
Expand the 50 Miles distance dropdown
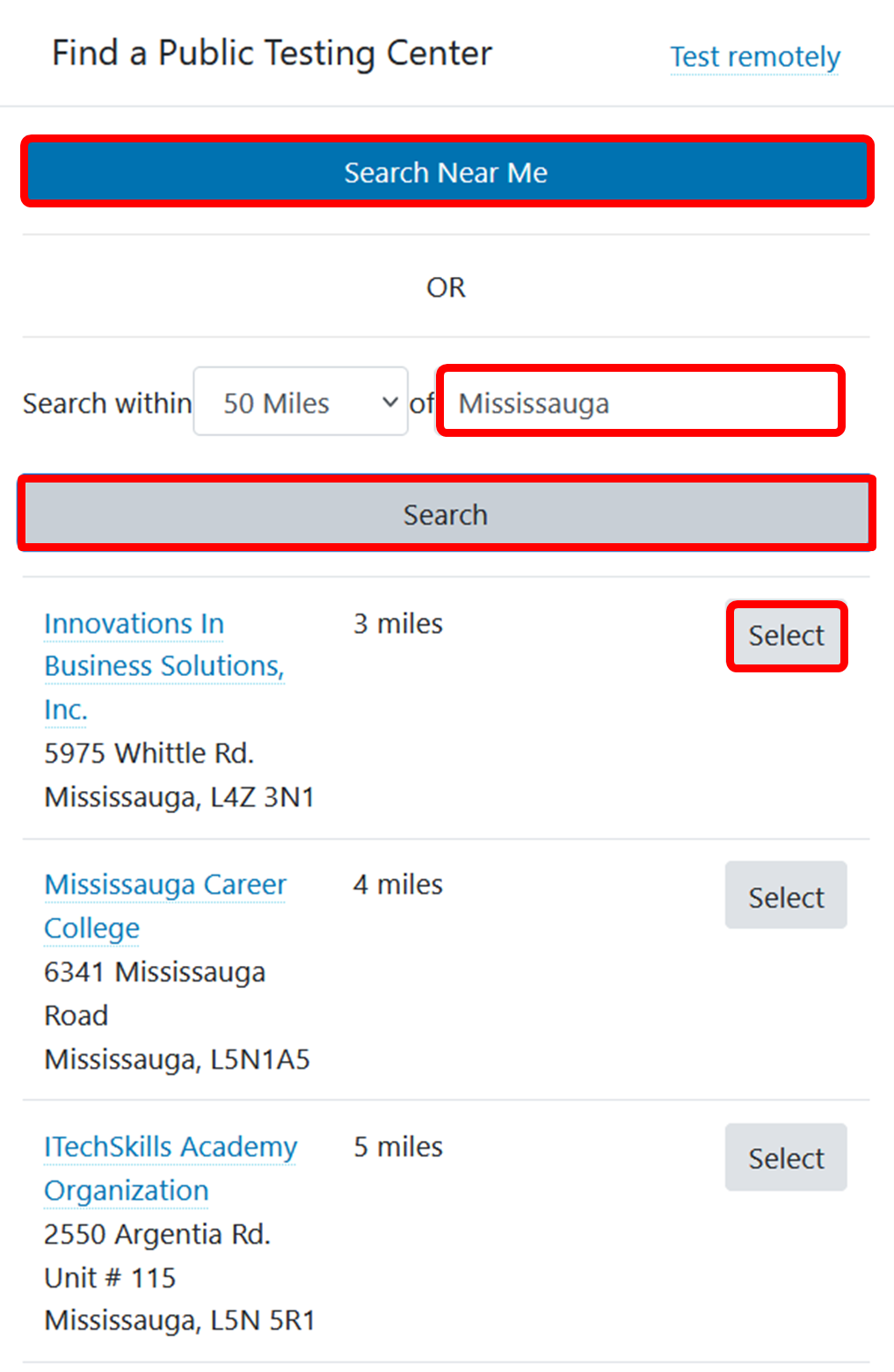pyautogui.click(x=301, y=403)
